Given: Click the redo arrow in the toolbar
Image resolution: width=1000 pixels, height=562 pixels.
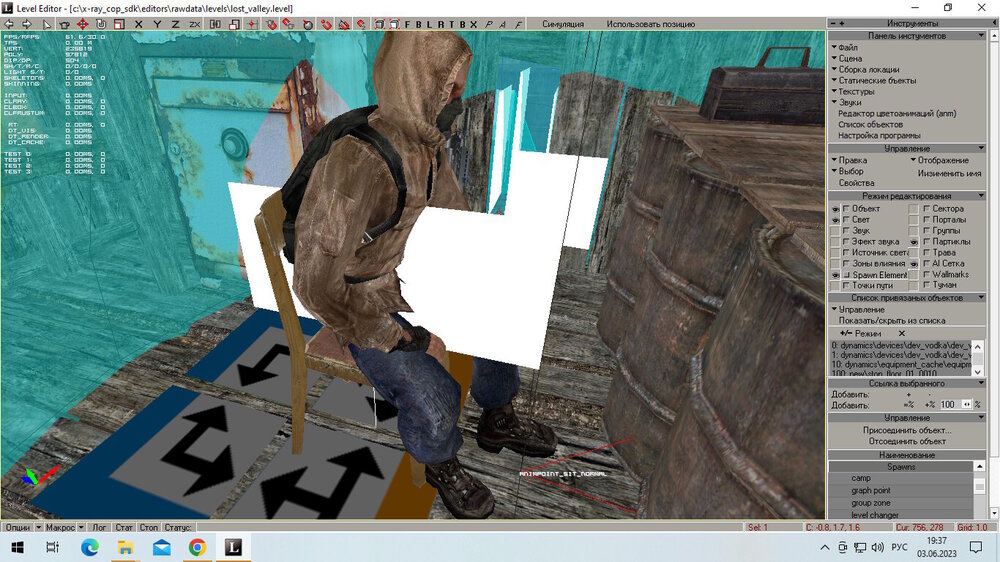Looking at the screenshot, I should coord(28,23).
